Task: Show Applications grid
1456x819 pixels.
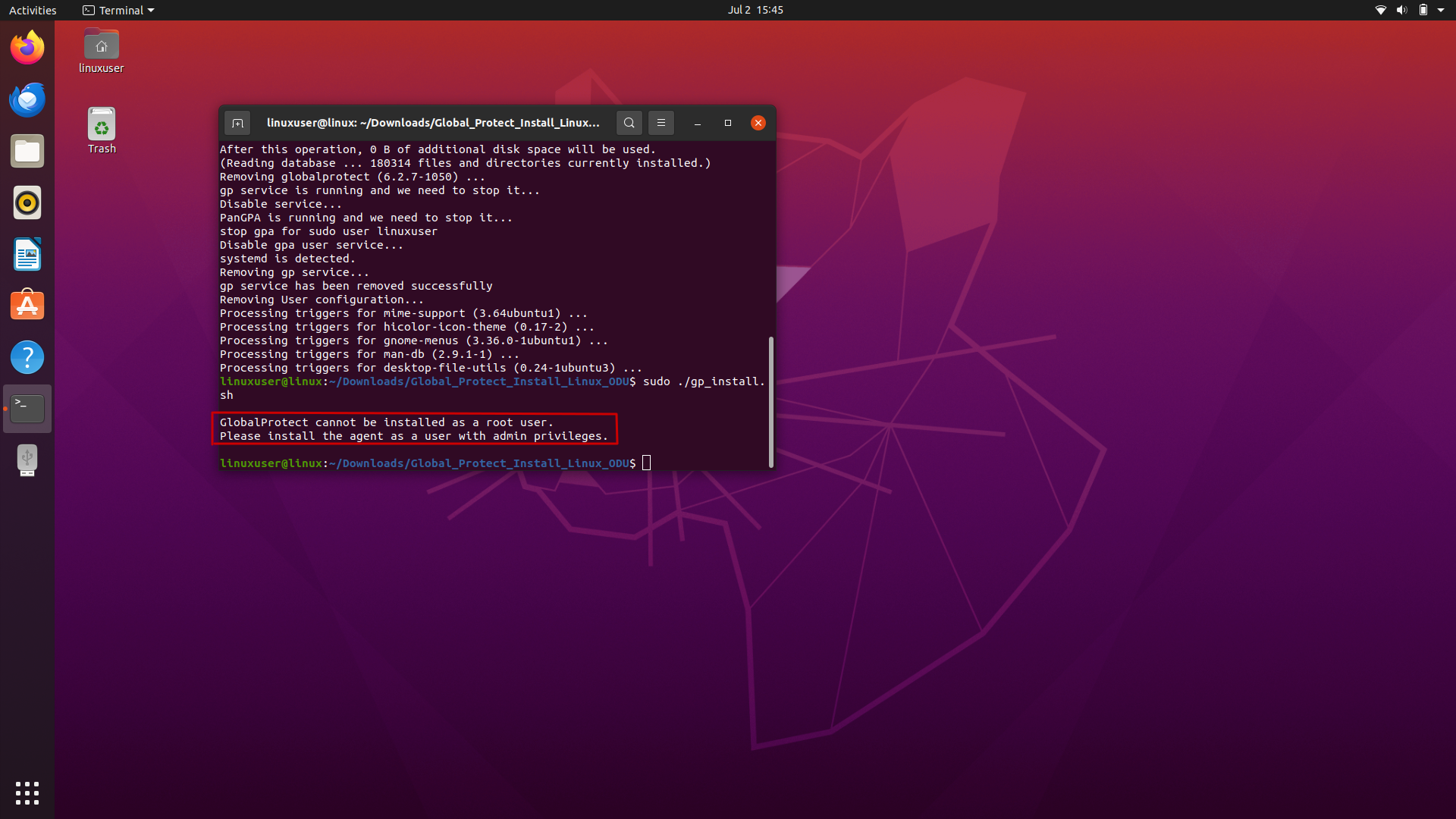Action: tap(27, 793)
